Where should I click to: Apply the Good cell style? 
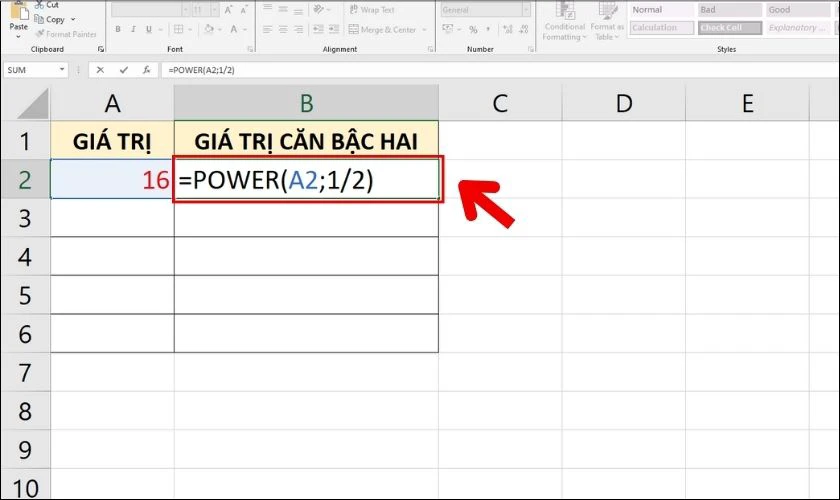tap(798, 10)
